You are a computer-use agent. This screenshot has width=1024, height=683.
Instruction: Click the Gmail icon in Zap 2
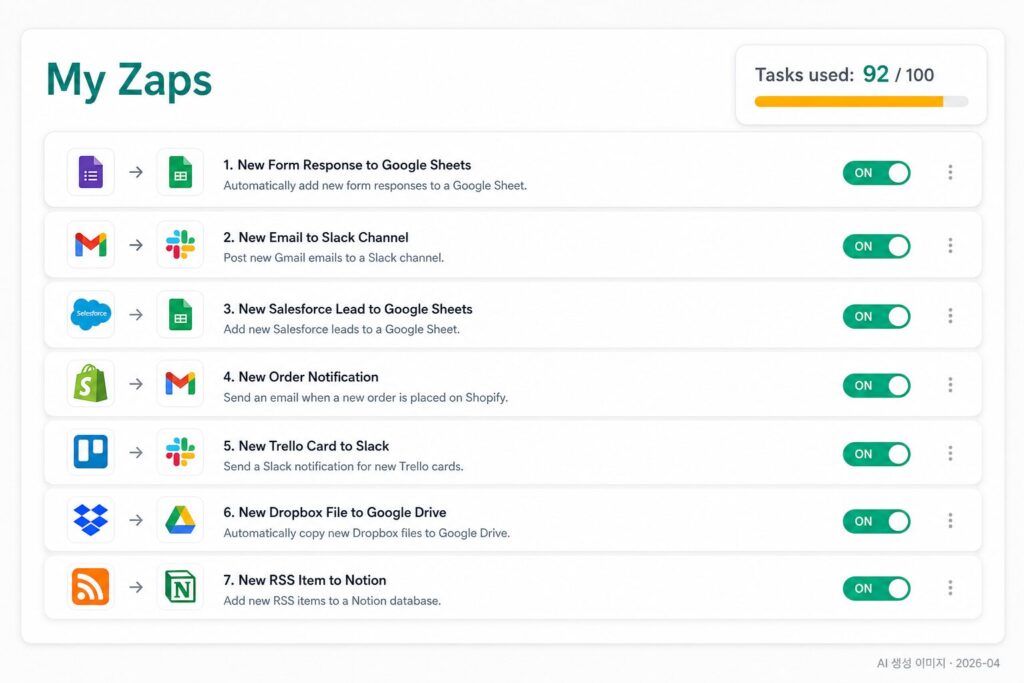(91, 245)
